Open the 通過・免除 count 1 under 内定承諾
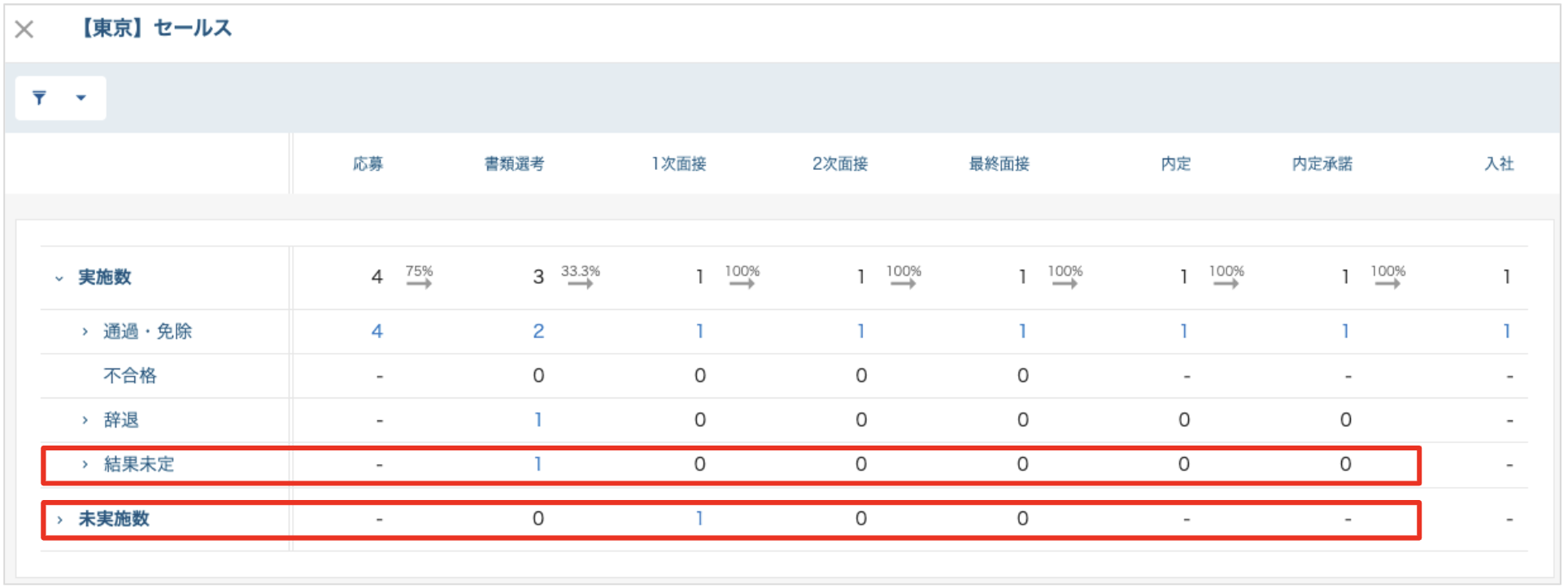The width and height of the screenshot is (1568, 587). pos(1345,332)
